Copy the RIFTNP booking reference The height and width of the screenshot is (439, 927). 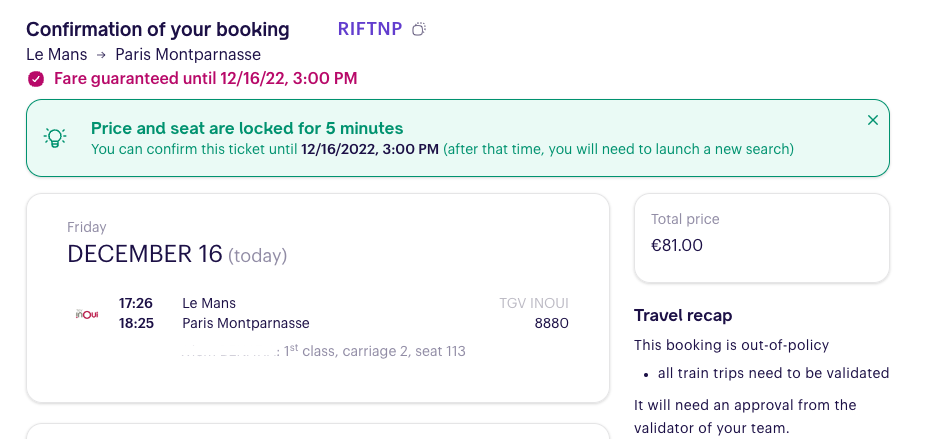pos(420,29)
